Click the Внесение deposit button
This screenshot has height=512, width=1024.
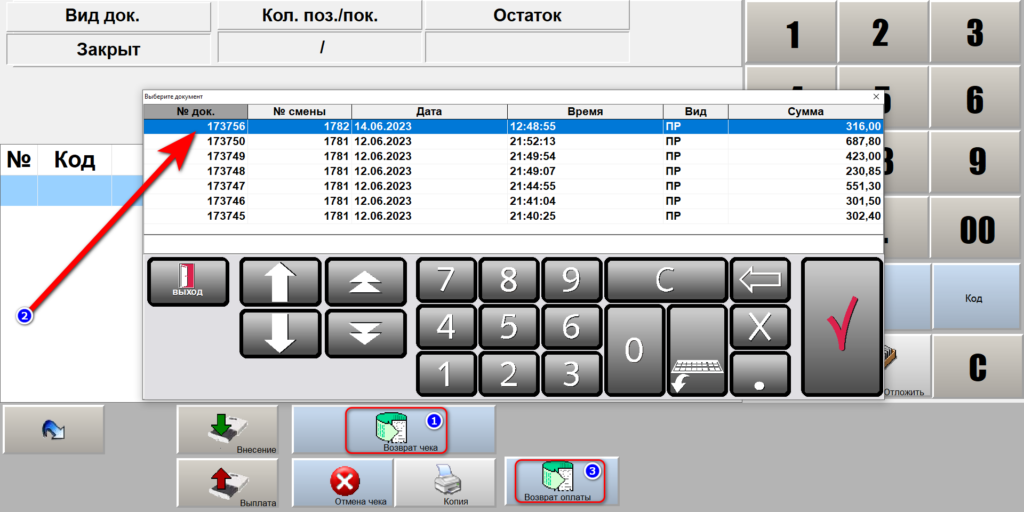point(228,431)
